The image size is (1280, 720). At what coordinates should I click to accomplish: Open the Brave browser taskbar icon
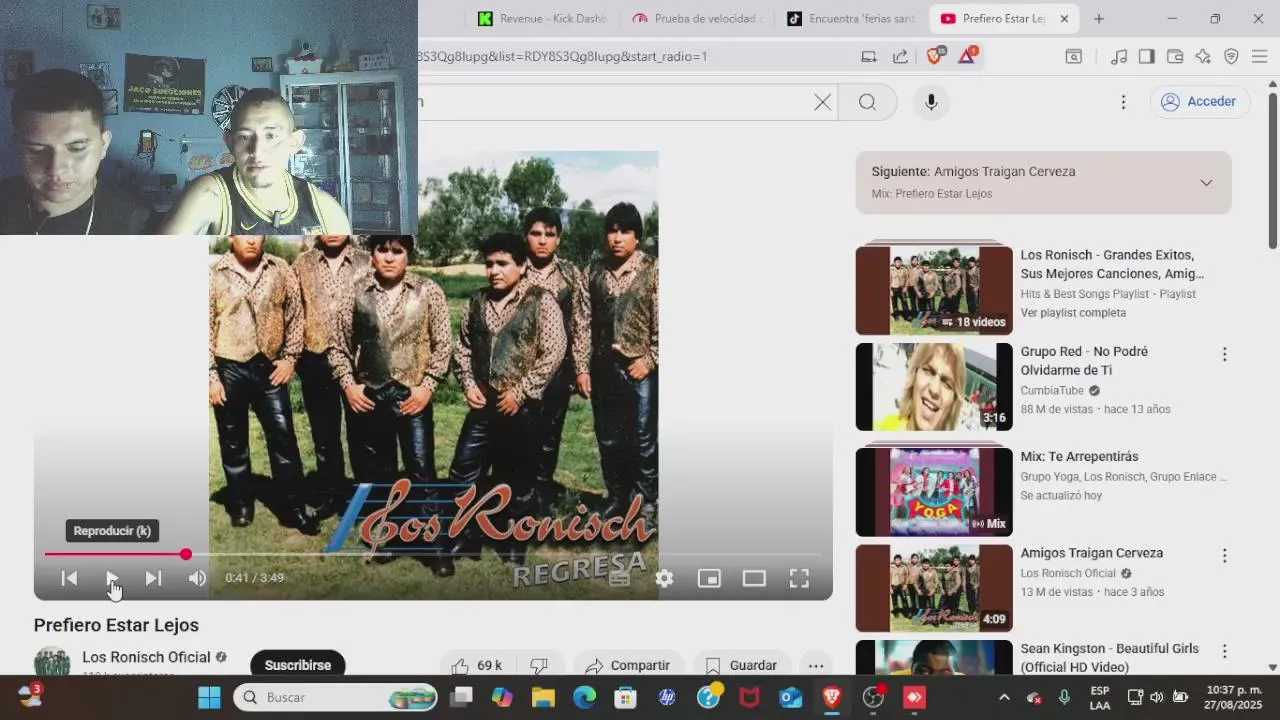(x=831, y=697)
